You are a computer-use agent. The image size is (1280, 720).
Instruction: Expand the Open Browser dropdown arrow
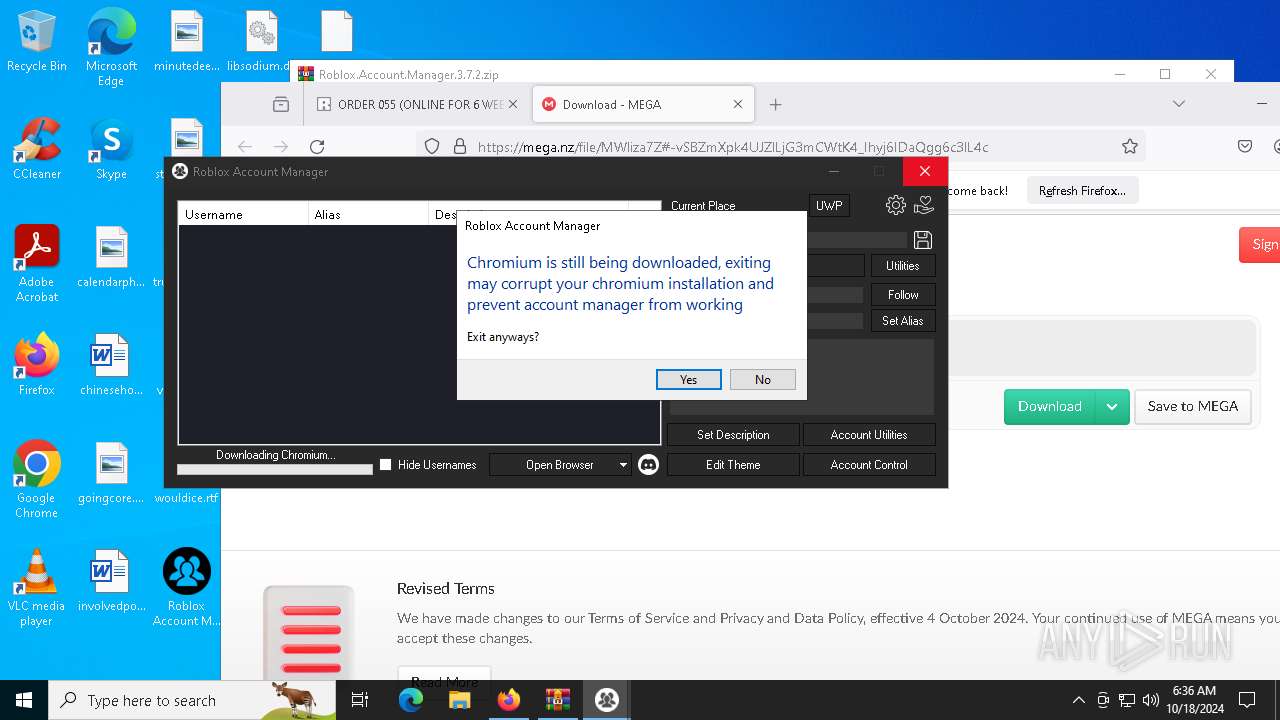click(623, 465)
